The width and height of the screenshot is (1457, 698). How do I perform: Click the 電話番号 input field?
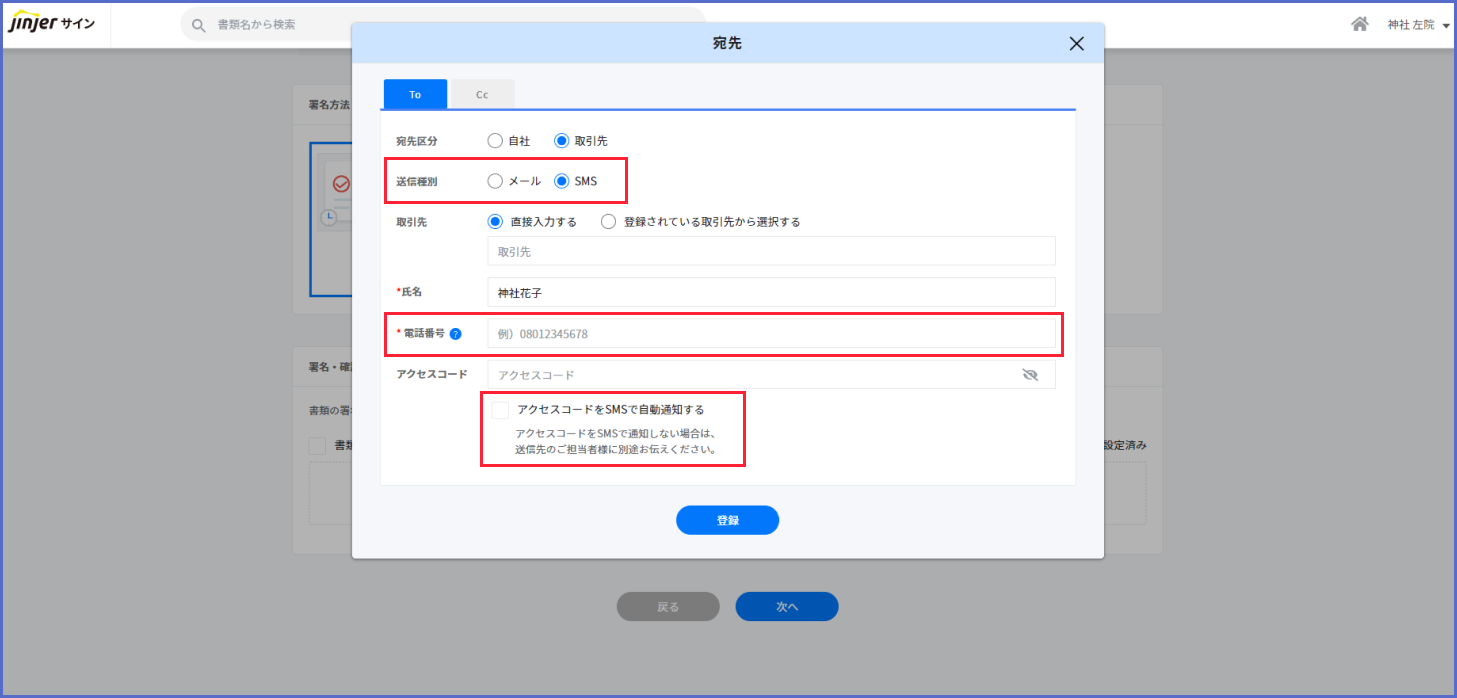click(770, 334)
